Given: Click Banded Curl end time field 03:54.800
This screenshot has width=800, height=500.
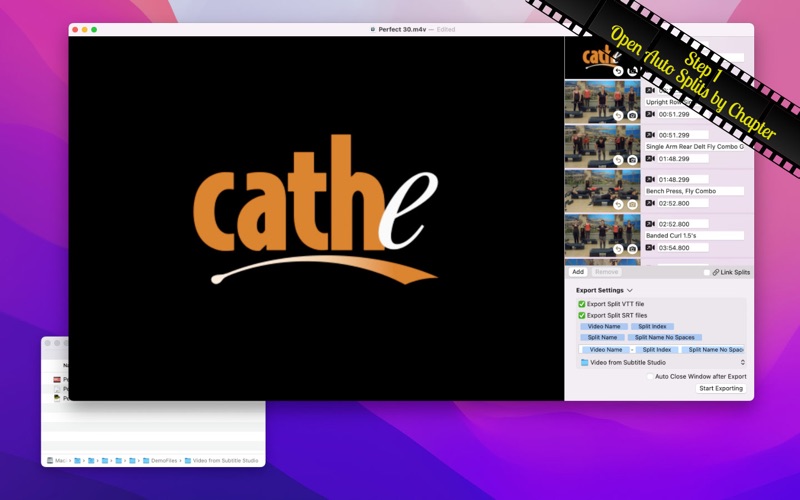Looking at the screenshot, I should pyautogui.click(x=683, y=247).
